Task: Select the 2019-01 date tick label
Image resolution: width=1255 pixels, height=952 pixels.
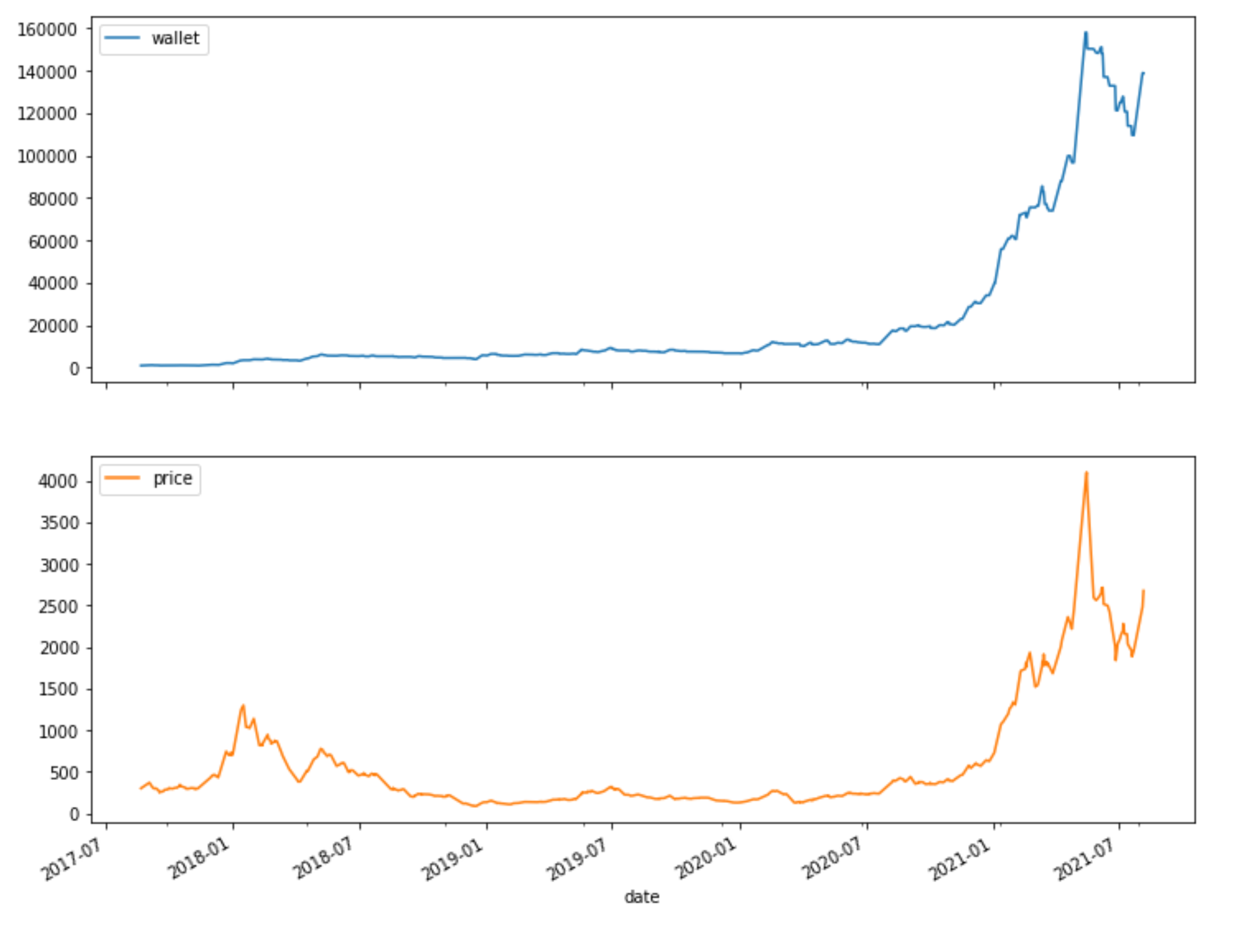Action: 453,858
